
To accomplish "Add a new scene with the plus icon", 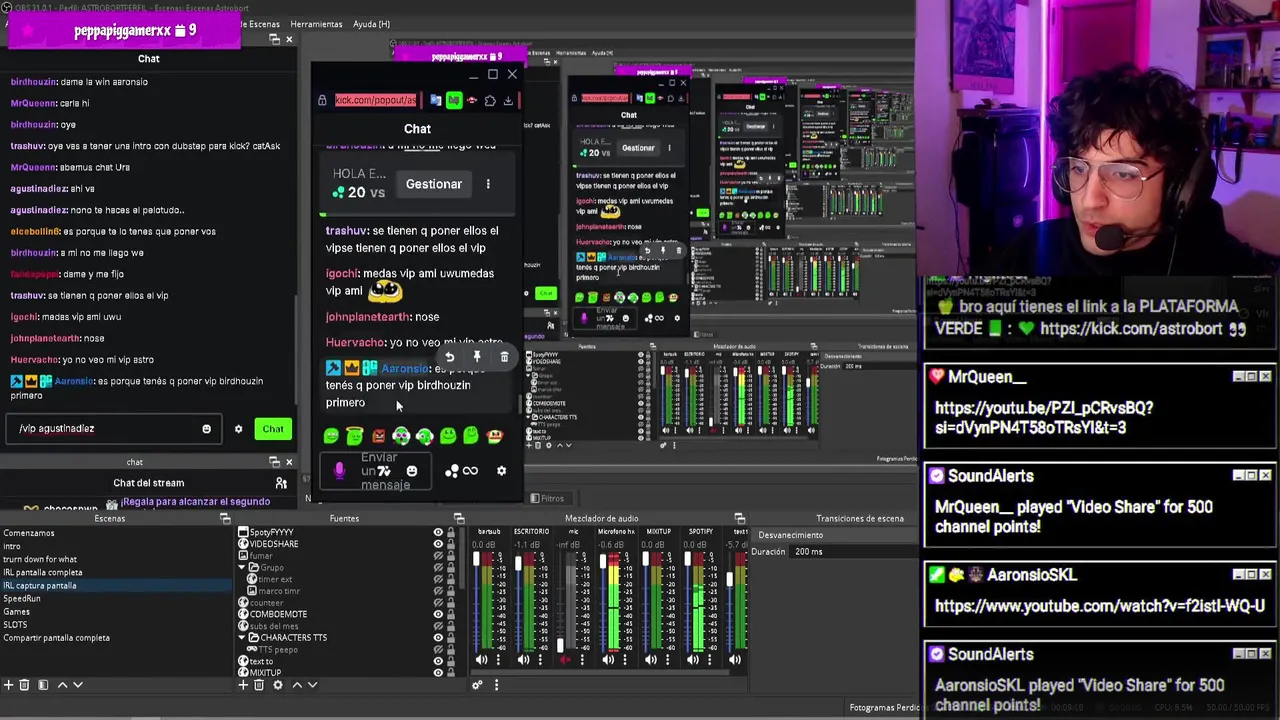I will coord(9,685).
